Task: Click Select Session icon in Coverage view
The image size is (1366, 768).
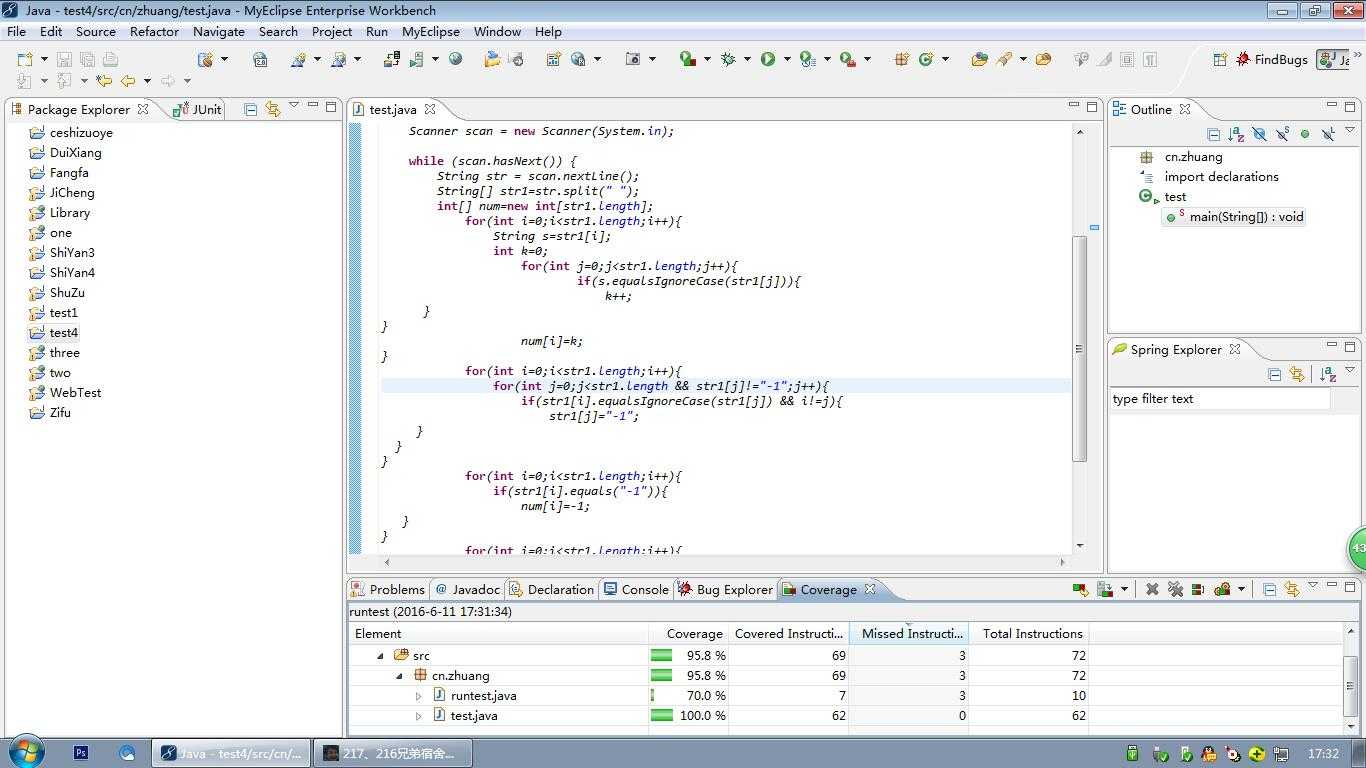Action: [x=1222, y=589]
